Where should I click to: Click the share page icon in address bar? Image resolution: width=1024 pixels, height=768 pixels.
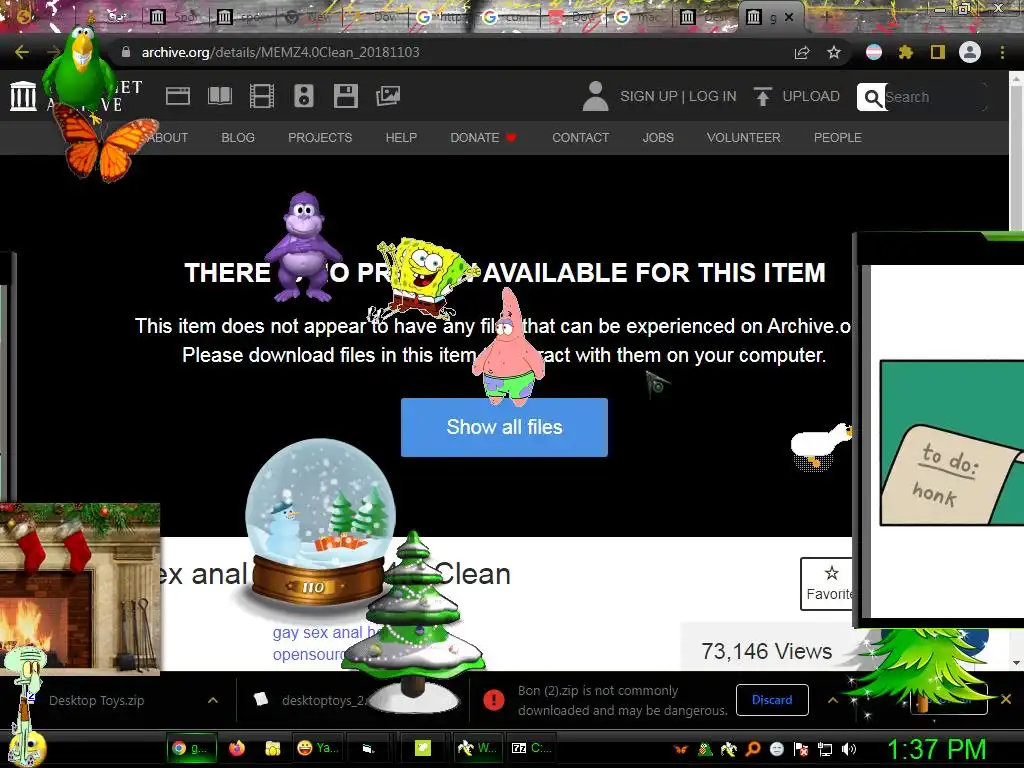802,52
